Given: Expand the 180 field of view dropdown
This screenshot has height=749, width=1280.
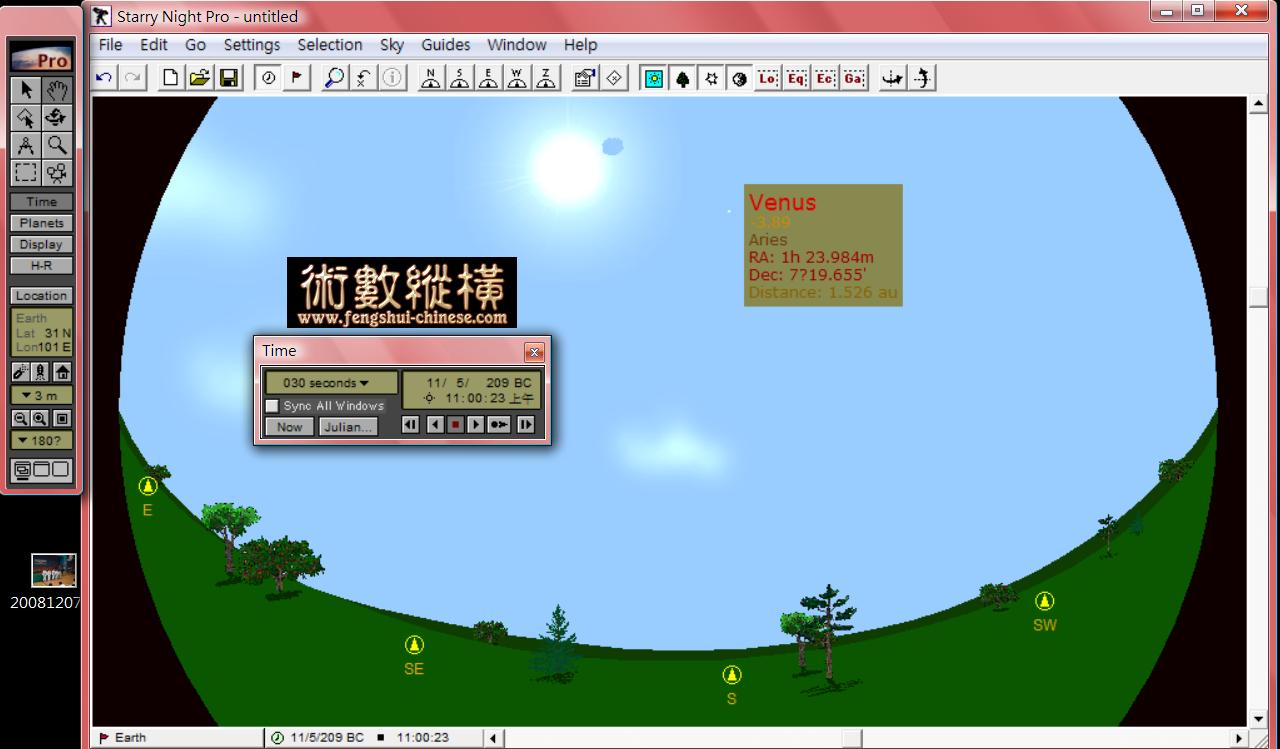Looking at the screenshot, I should pyautogui.click(x=41, y=440).
